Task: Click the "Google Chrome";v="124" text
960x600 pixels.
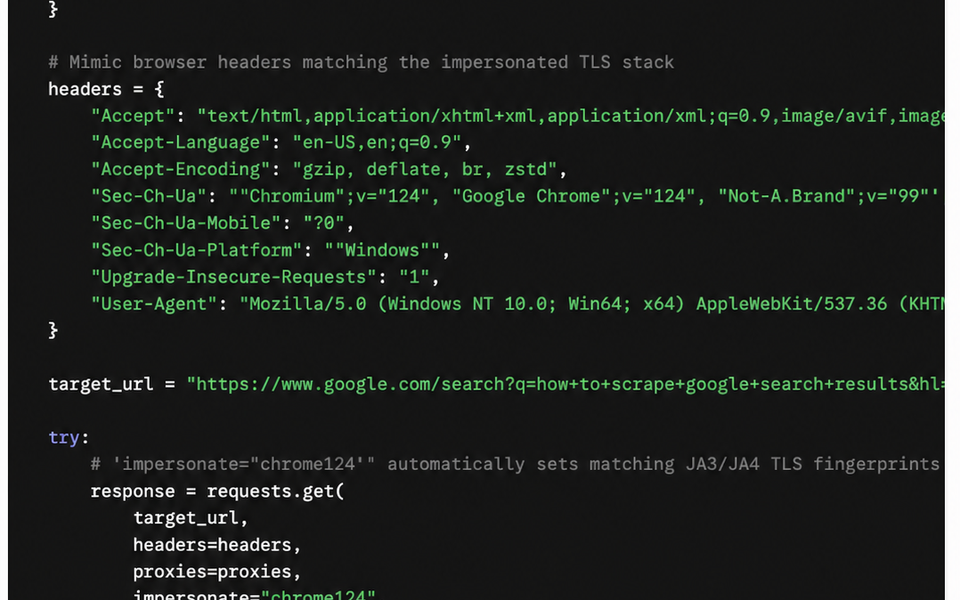Action: 574,197
